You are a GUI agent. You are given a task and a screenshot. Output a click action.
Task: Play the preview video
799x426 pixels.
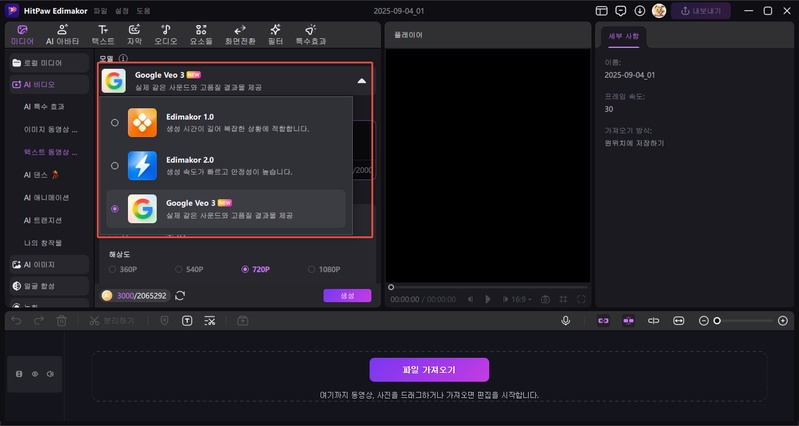coord(488,299)
